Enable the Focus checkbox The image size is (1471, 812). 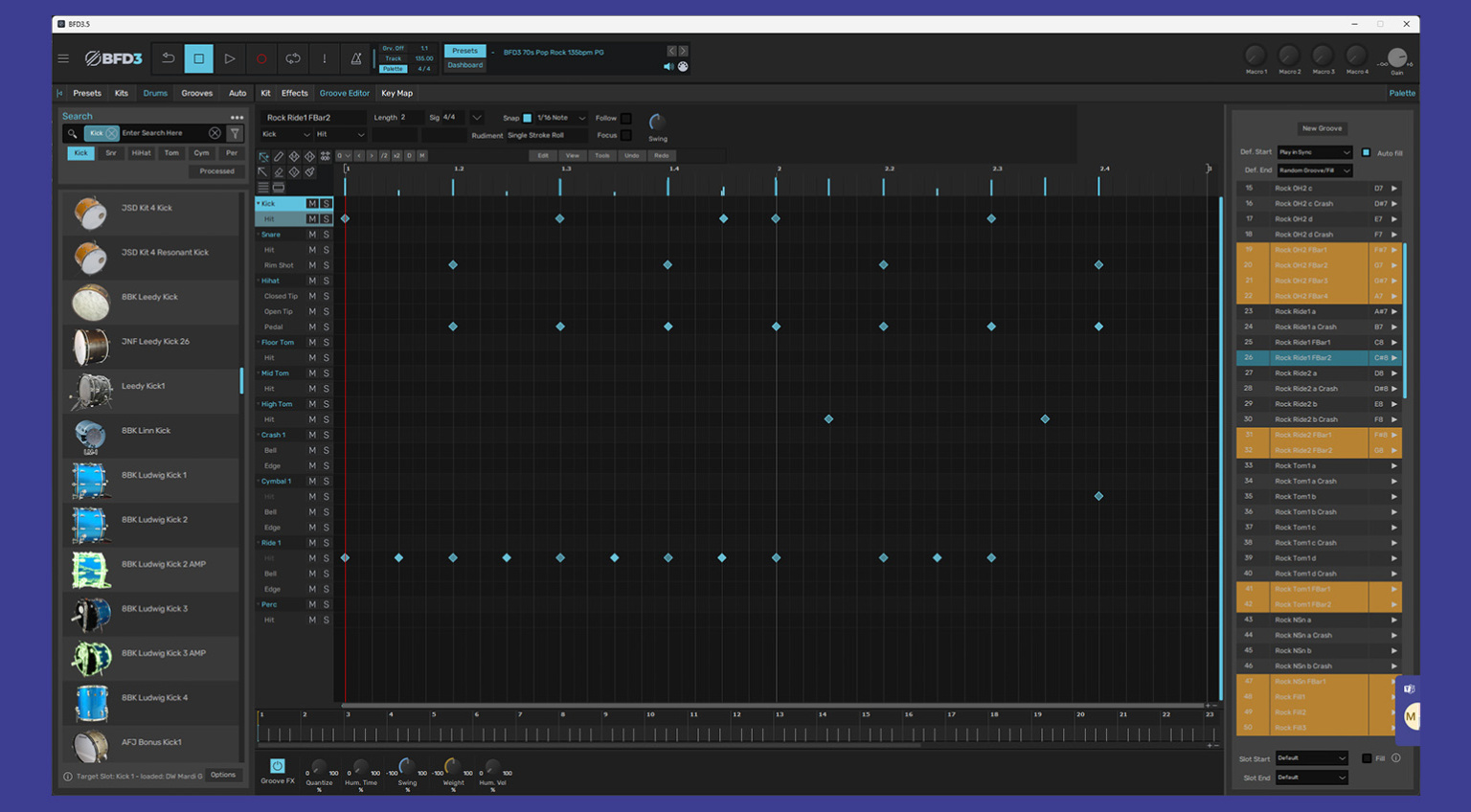click(626, 135)
